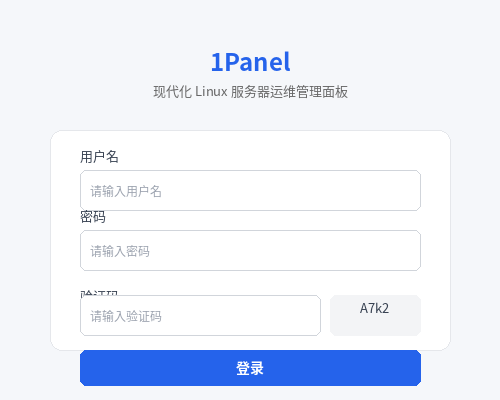This screenshot has width=500, height=400.
Task: Click the gray captcha box beside the input
Action: pos(375,315)
